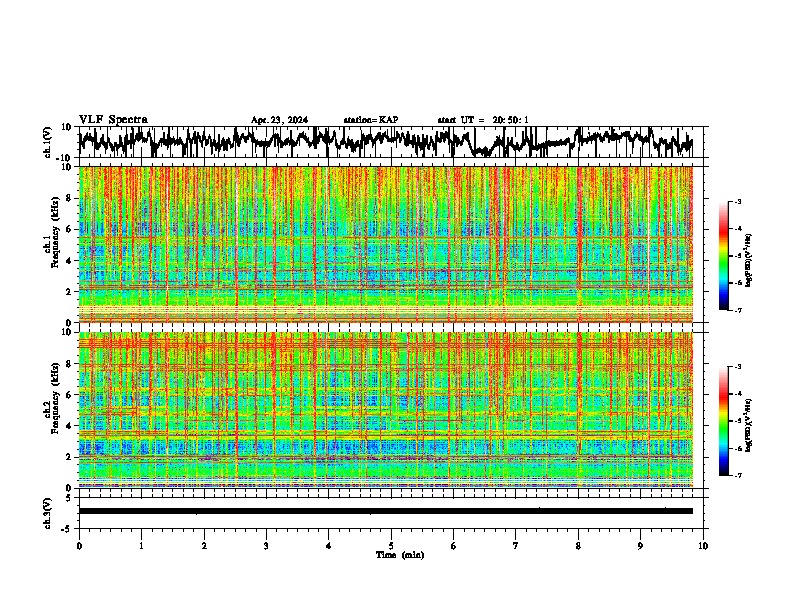This screenshot has width=792, height=612.
Task: Click the "1" minute tick label
Action: [141, 546]
